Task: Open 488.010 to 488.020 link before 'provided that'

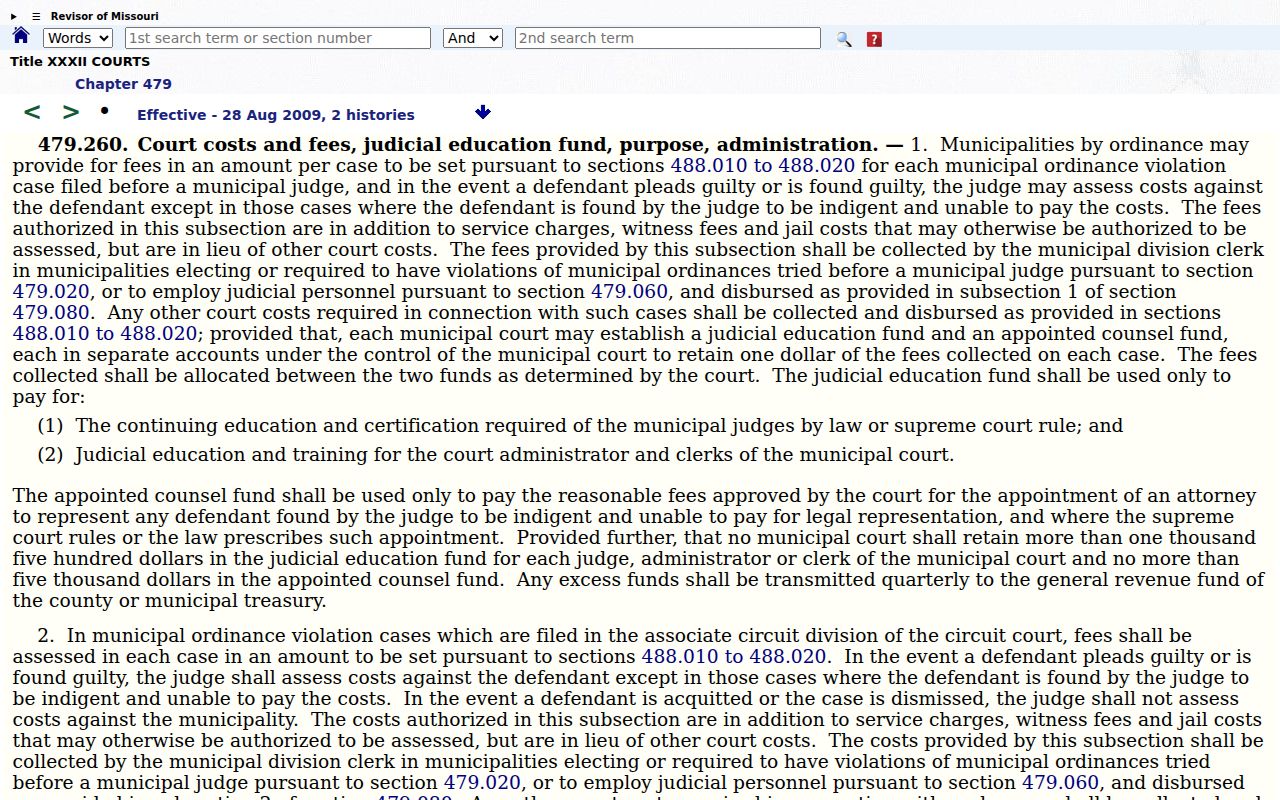Action: [x=105, y=334]
